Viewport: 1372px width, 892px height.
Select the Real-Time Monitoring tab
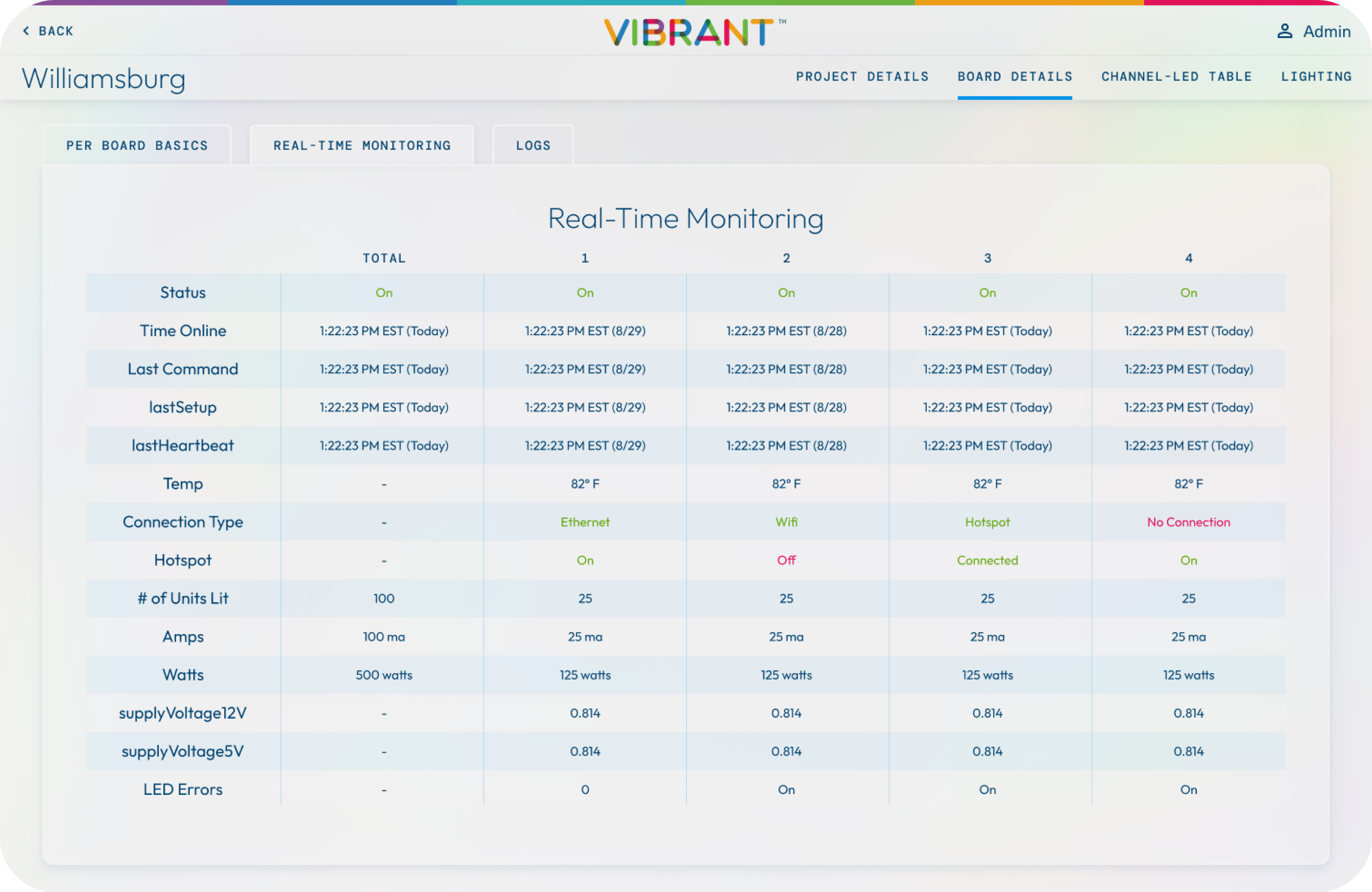(362, 145)
